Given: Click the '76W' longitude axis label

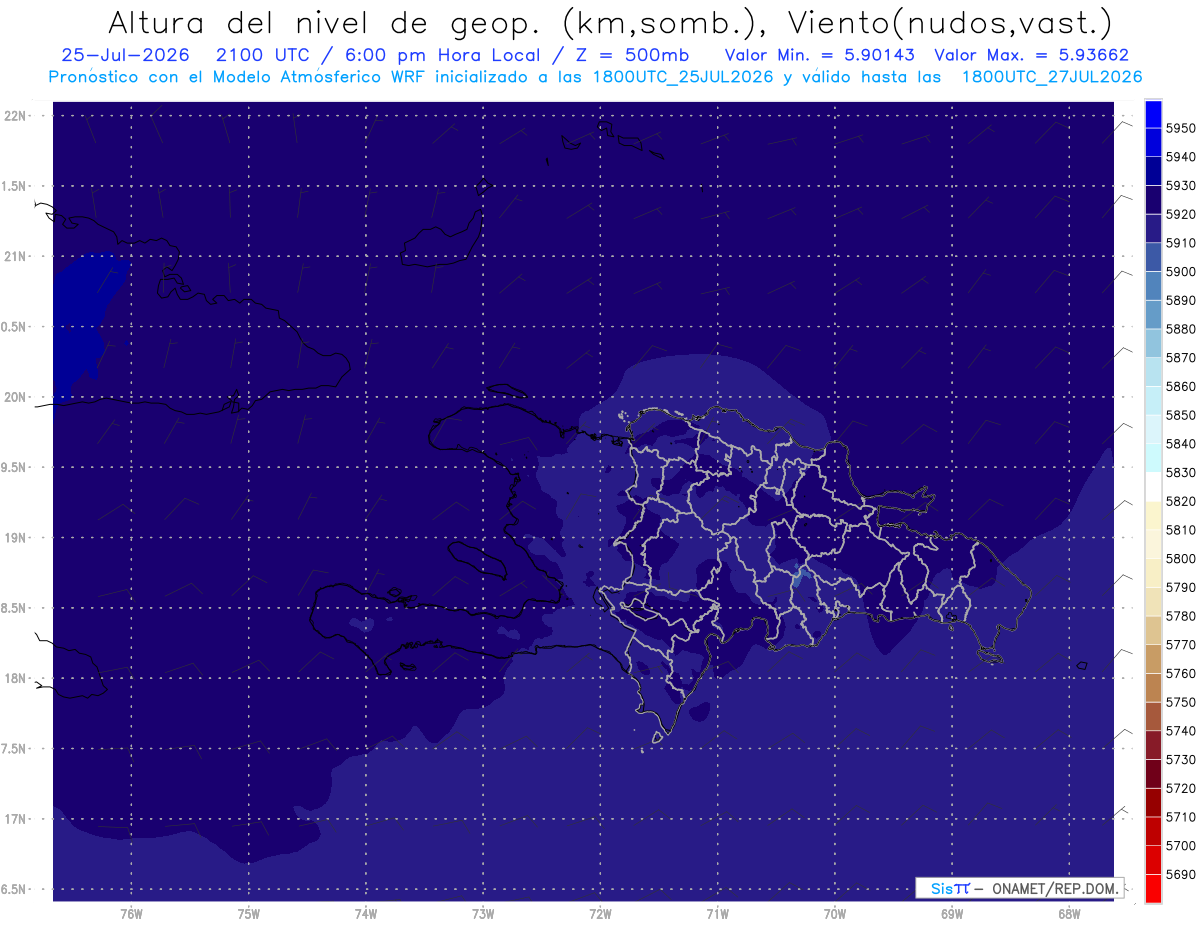Looking at the screenshot, I should (131, 914).
